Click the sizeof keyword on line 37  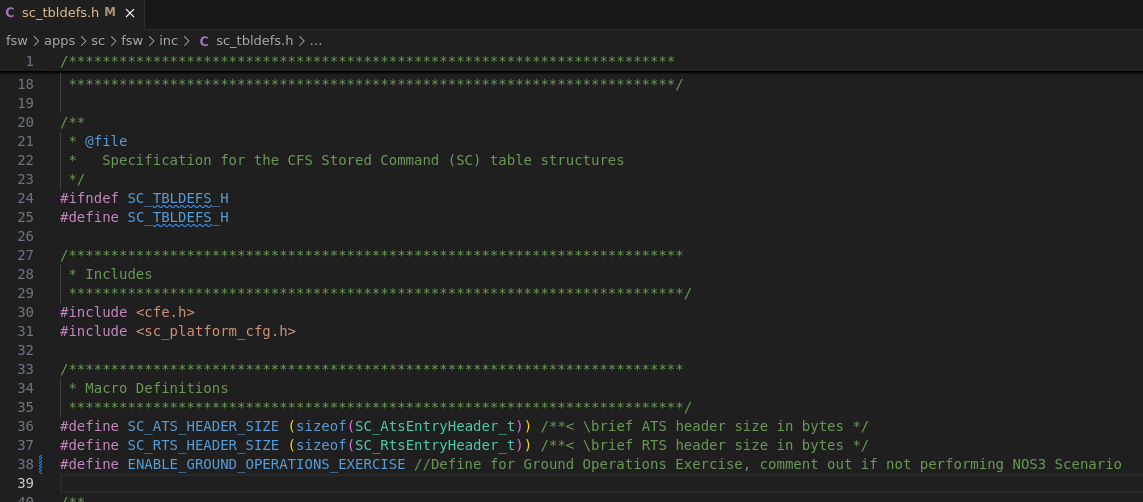pos(321,445)
